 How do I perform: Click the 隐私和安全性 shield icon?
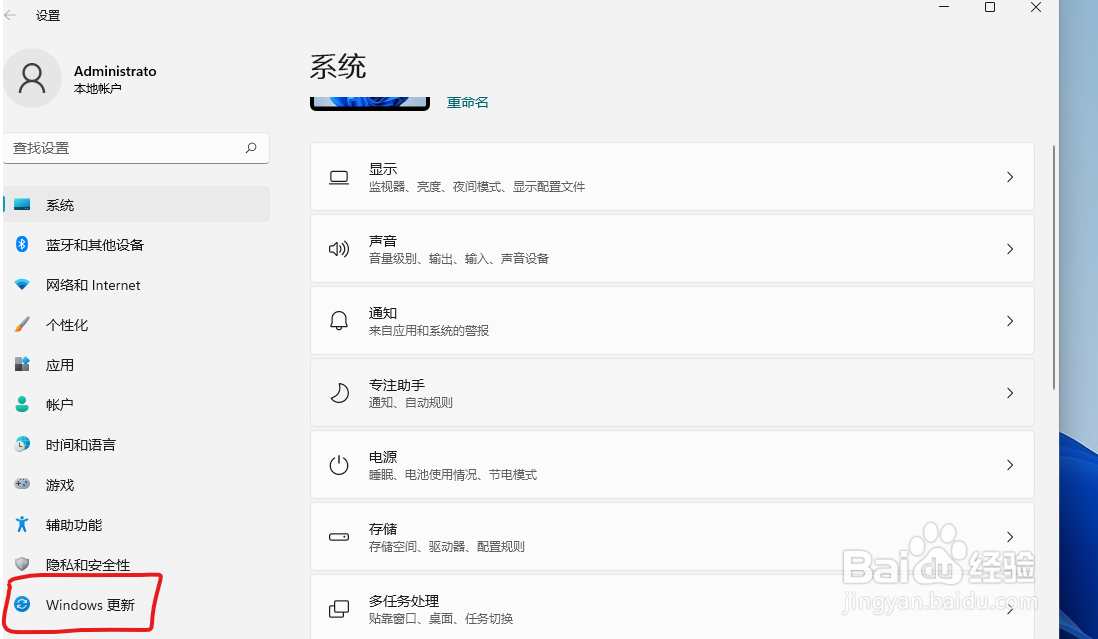pos(22,565)
